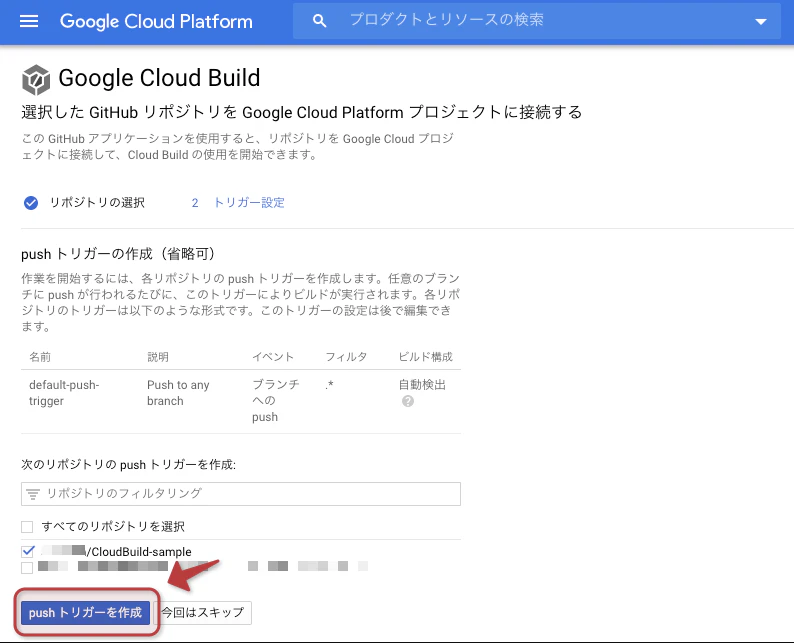The height and width of the screenshot is (643, 794).
Task: Check the blurred second repository checkbox
Action: click(x=27, y=568)
